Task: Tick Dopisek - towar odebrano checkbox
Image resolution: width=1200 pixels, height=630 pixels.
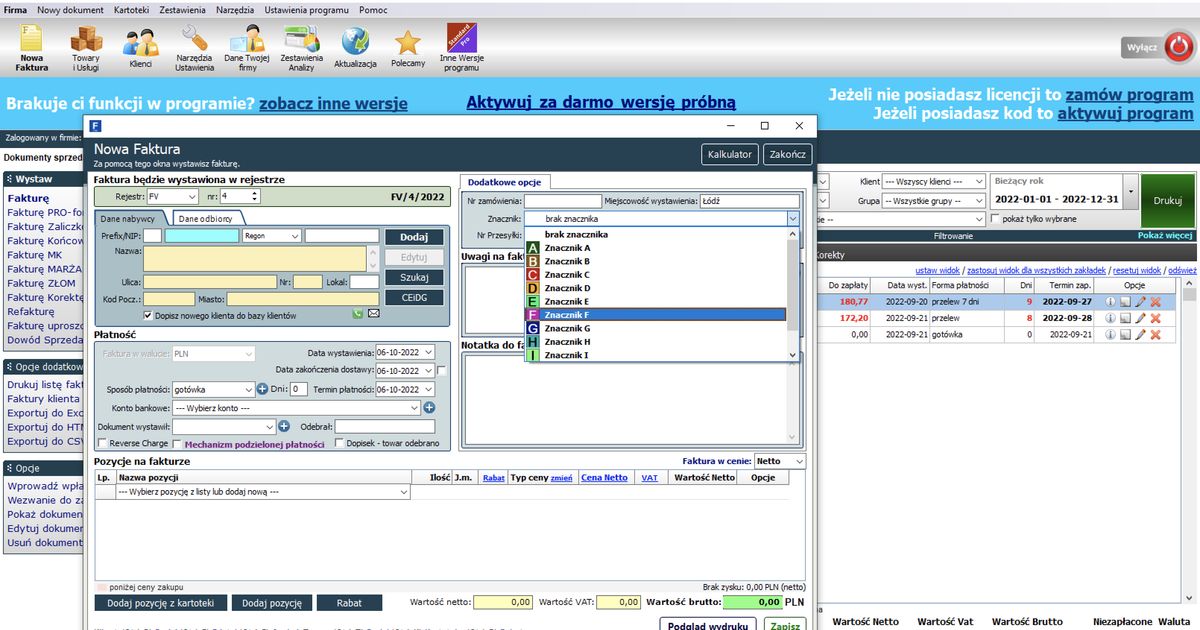Action: point(339,443)
